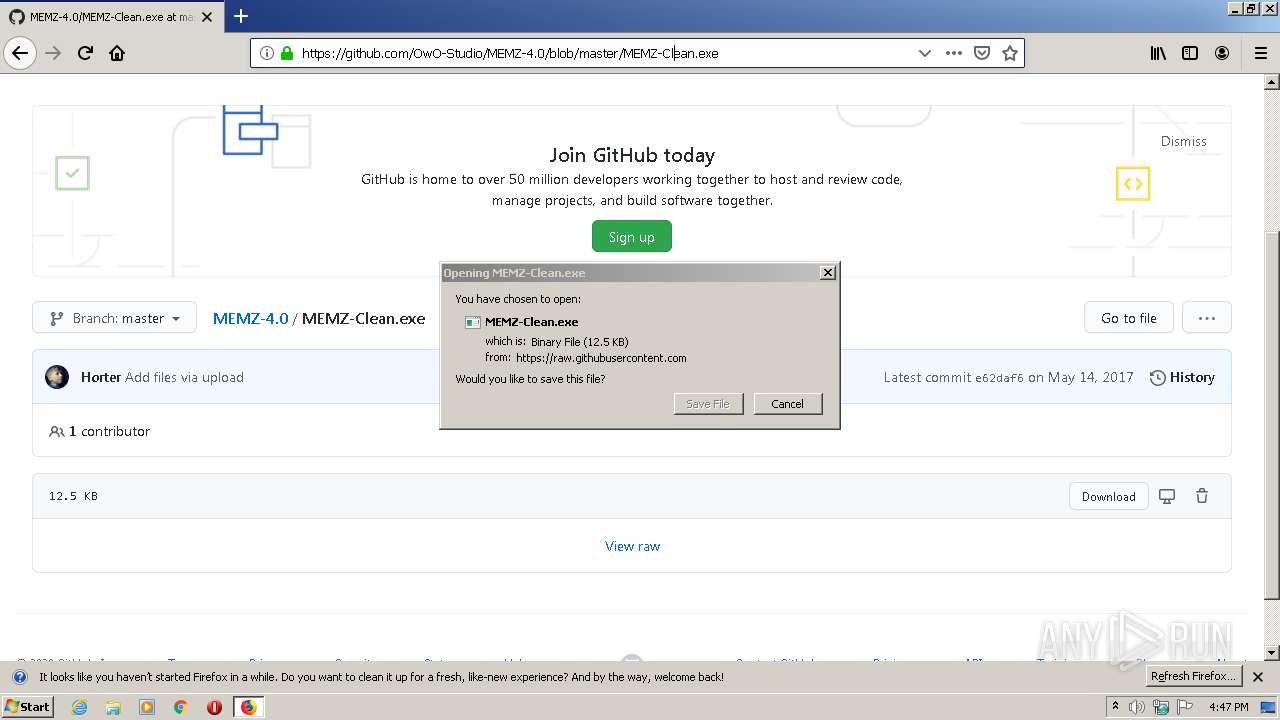This screenshot has width=1280, height=720.
Task: Cancel the MEMZ-Clean.exe download dialog
Action: [787, 403]
